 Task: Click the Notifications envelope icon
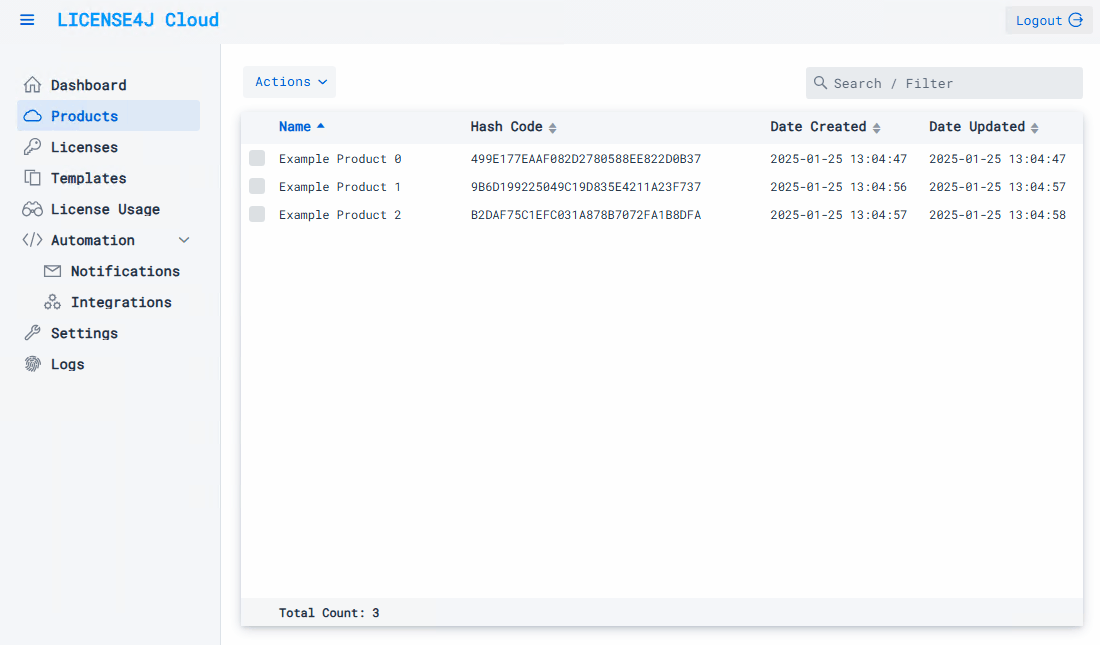(x=53, y=271)
